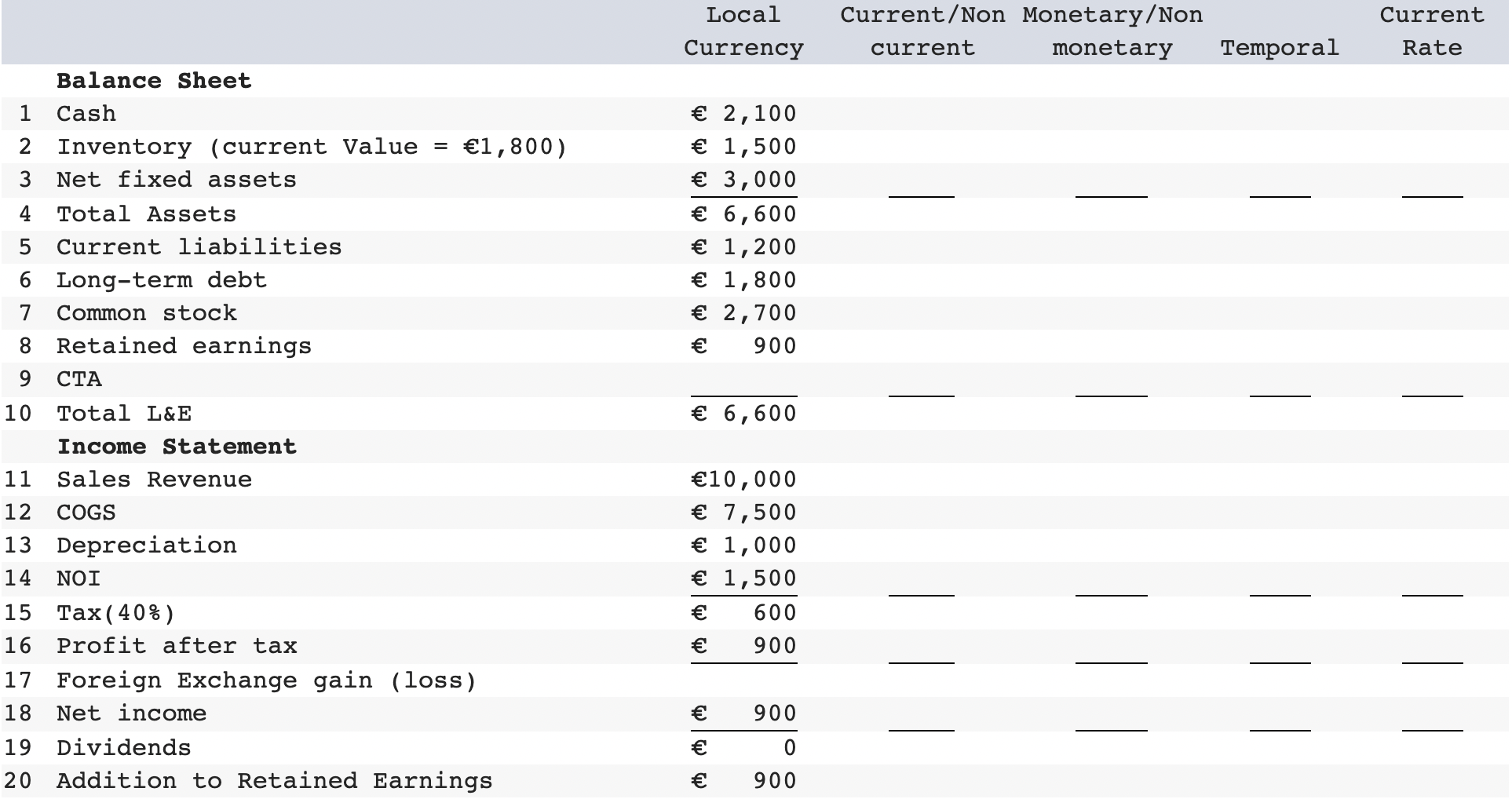Viewport: 1512px width, 799px height.
Task: Click the Monetary/Non monetary column header
Action: point(1110,31)
